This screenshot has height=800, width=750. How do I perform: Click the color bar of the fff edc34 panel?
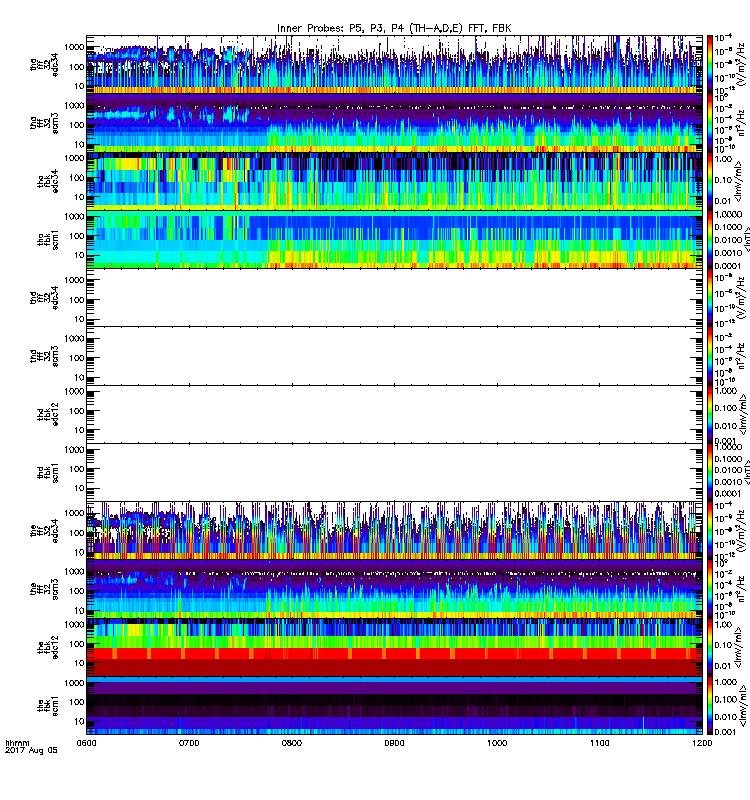710,530
